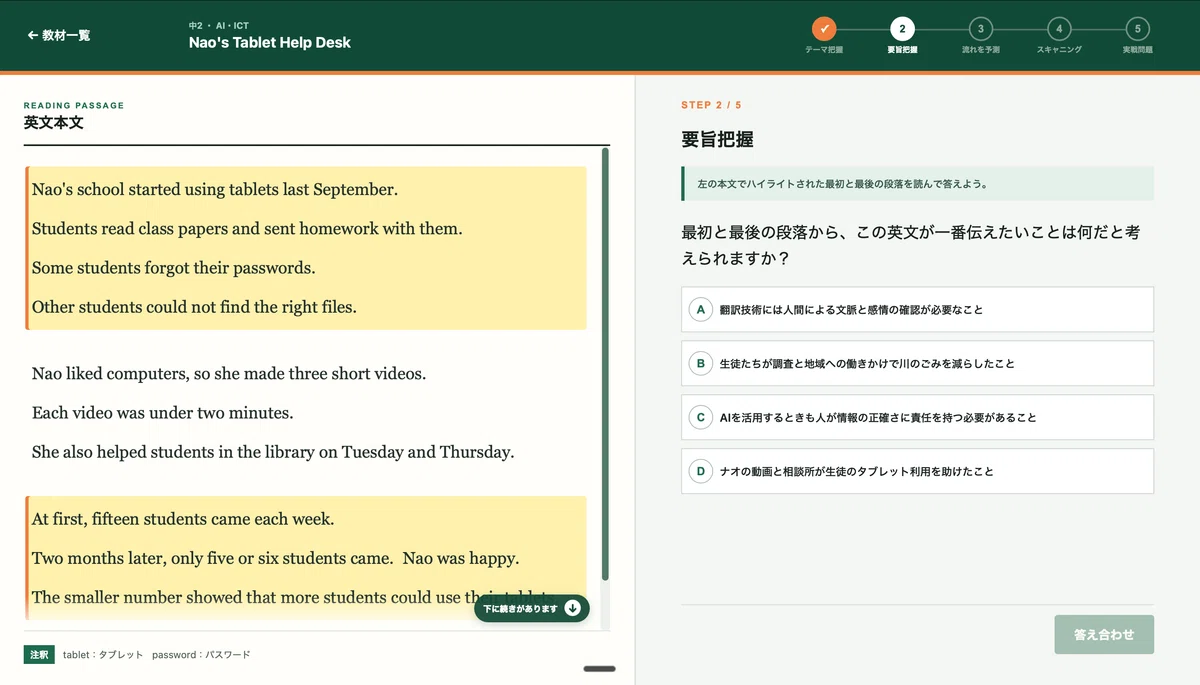The height and width of the screenshot is (685, 1200).
Task: Click the glossary entry password：パスワード
Action: pyautogui.click(x=201, y=655)
